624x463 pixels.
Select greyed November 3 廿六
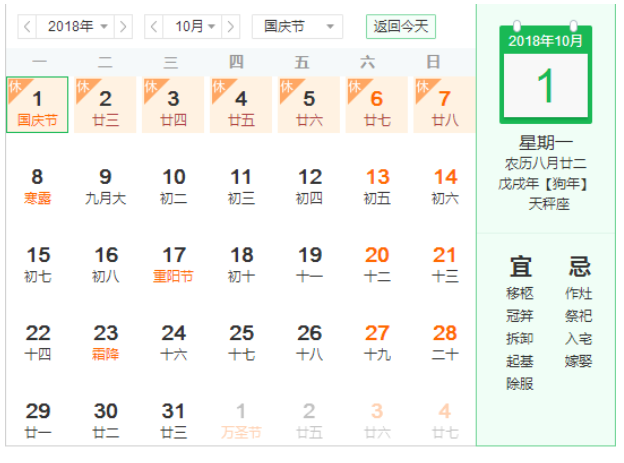[x=376, y=420]
